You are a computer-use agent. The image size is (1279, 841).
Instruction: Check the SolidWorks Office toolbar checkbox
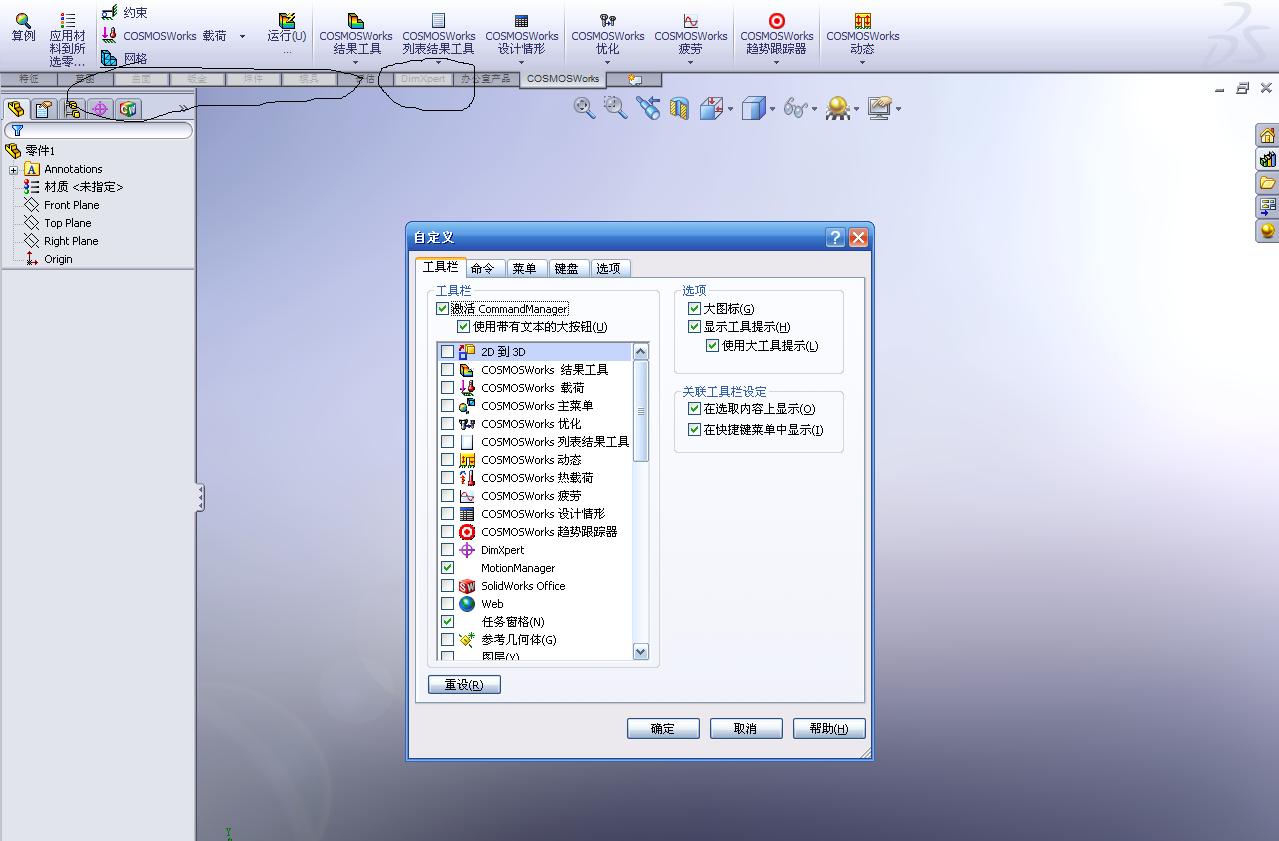(x=448, y=586)
